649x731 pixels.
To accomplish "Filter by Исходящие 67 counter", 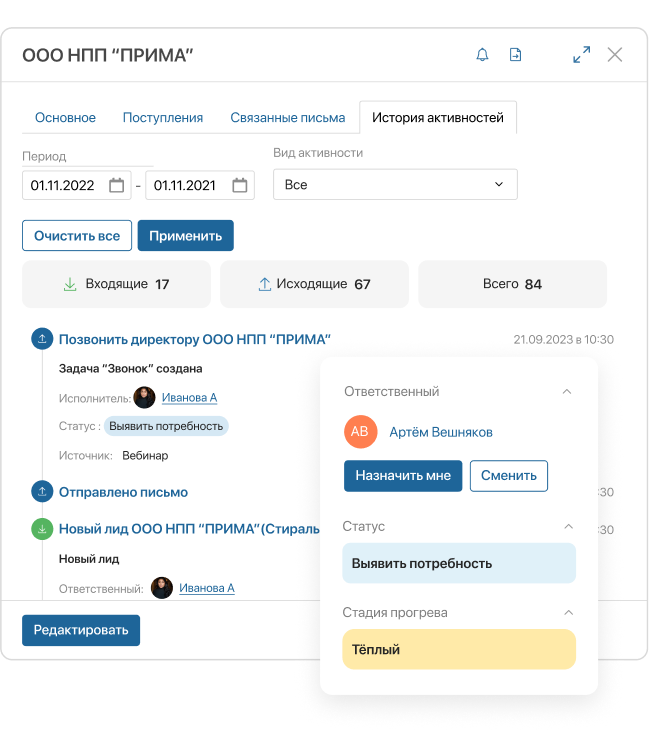I will coord(315,284).
